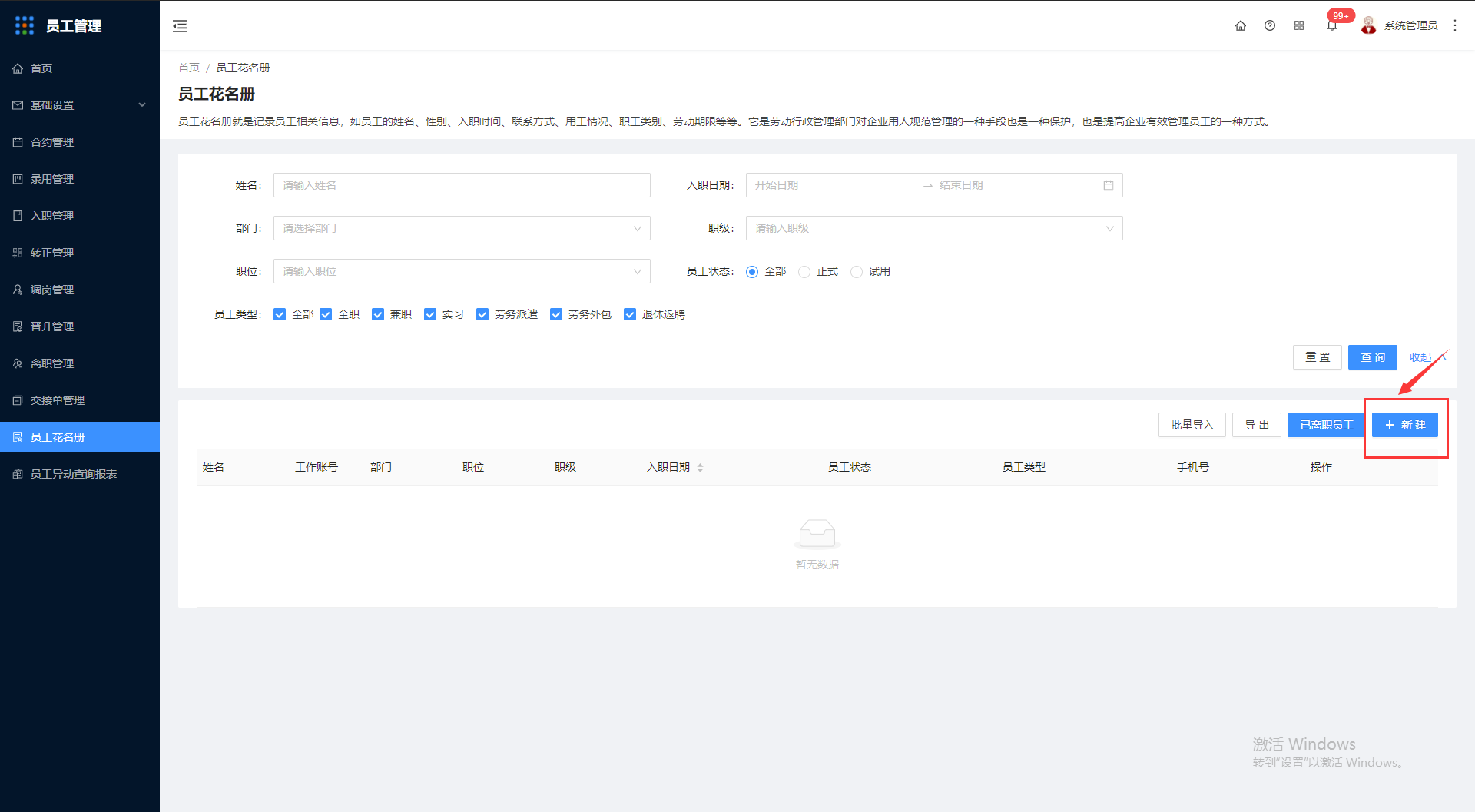Open the 职级 rank dropdown
Viewport: 1475px width, 812px height.
tap(934, 228)
